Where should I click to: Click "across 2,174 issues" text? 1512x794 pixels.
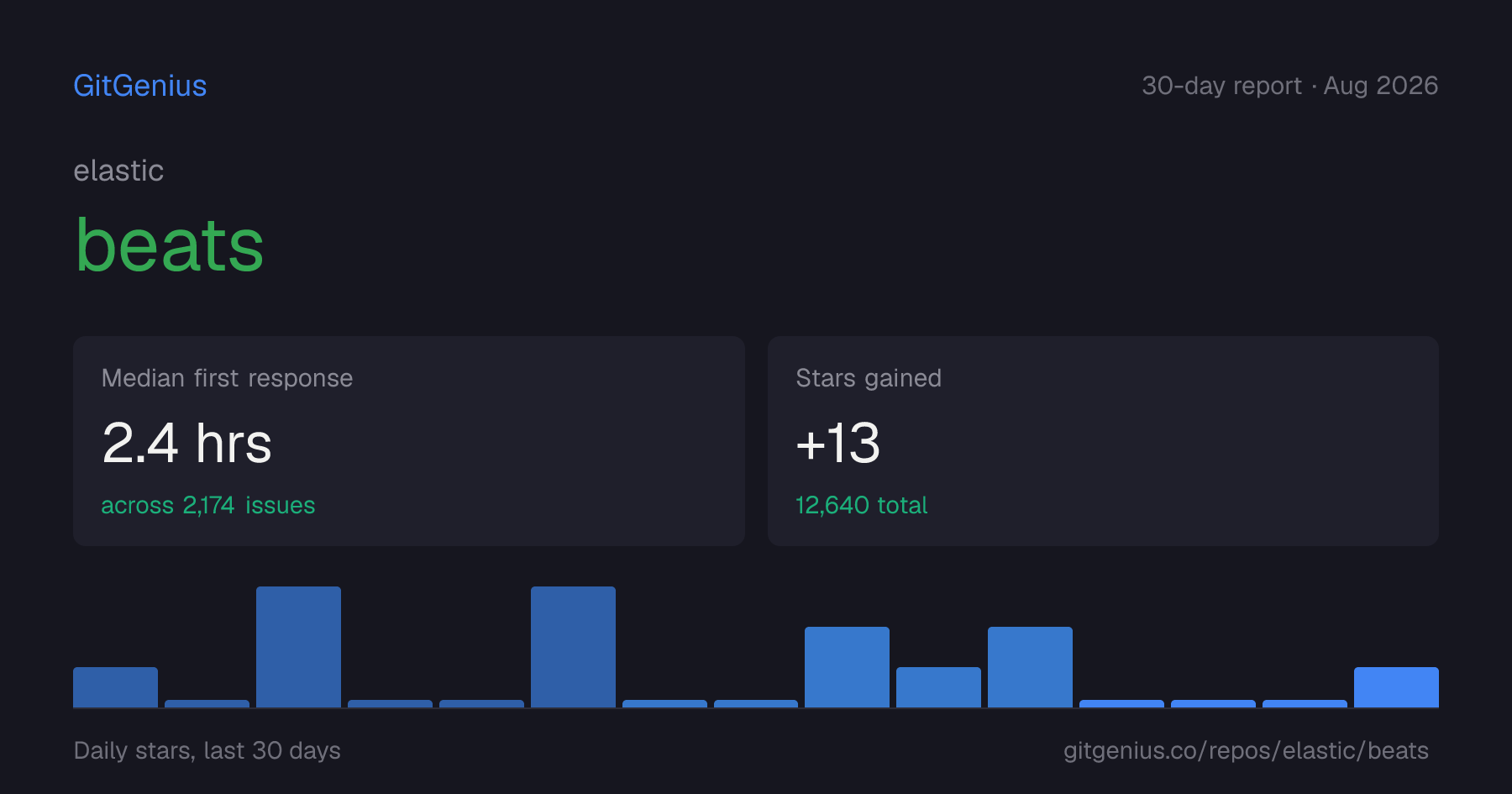(208, 505)
